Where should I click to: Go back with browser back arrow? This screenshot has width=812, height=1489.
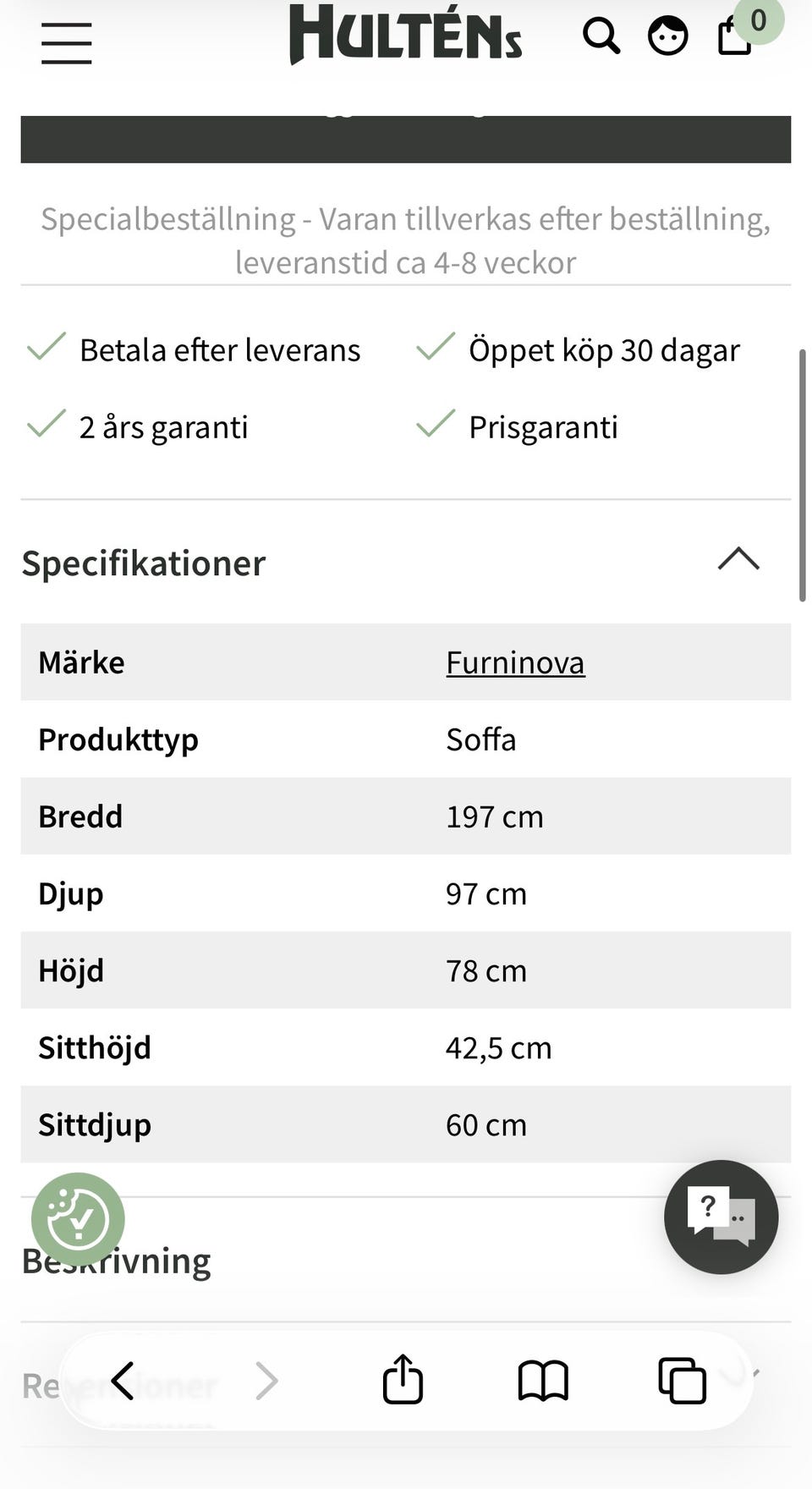click(123, 1381)
